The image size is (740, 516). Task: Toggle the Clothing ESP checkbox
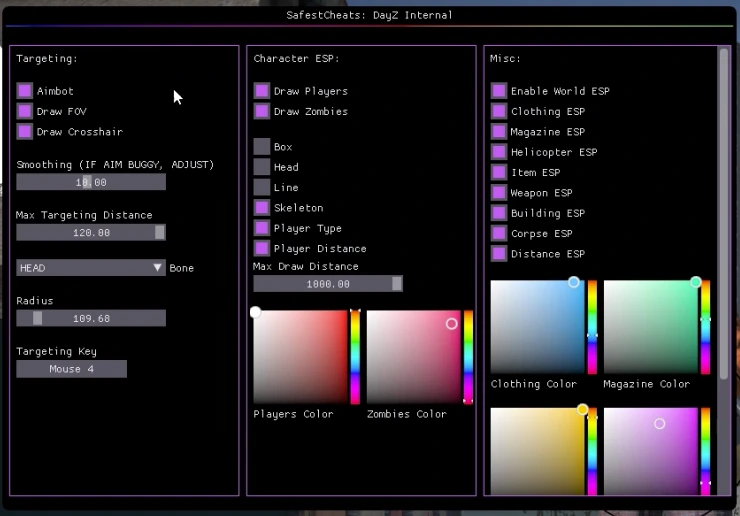[499, 111]
